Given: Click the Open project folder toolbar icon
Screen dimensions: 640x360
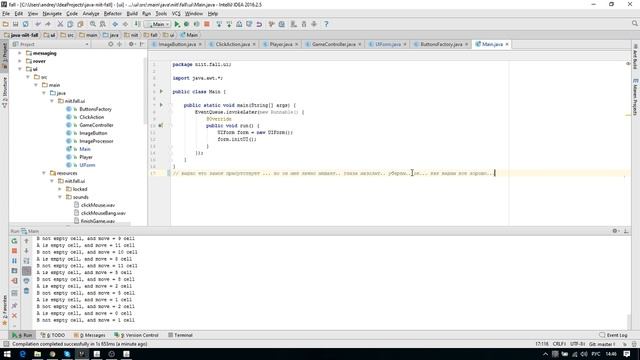Looking at the screenshot, I should pos(6,24).
